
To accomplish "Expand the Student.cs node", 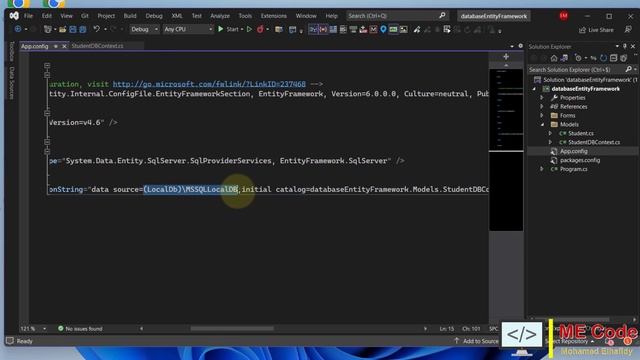I will click(550, 133).
